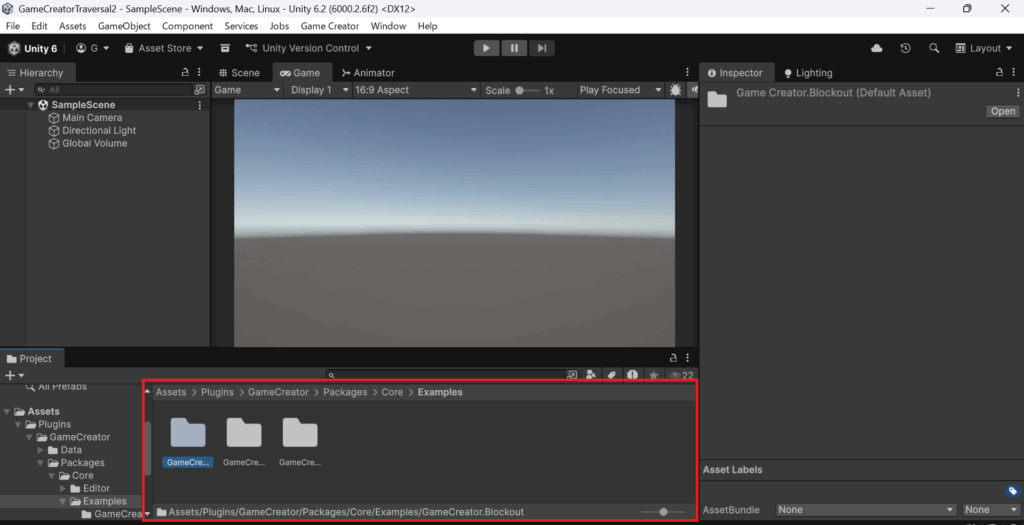This screenshot has height=525, width=1024.
Task: Click the Pause button in toolbar
Action: [514, 48]
